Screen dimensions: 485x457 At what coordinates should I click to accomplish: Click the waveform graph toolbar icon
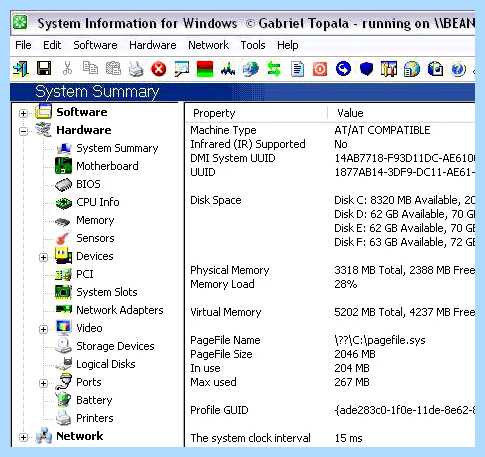pyautogui.click(x=228, y=69)
